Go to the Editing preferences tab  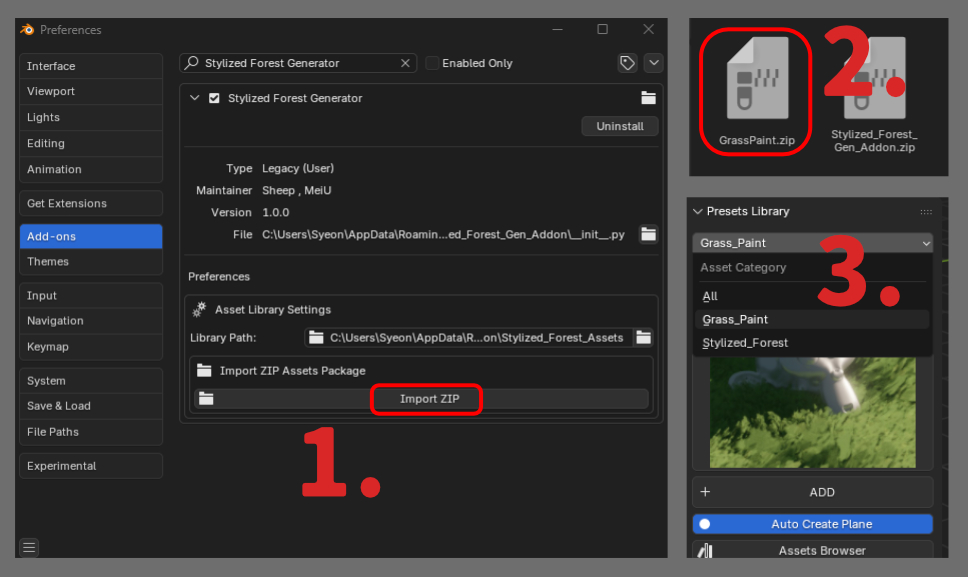91,143
